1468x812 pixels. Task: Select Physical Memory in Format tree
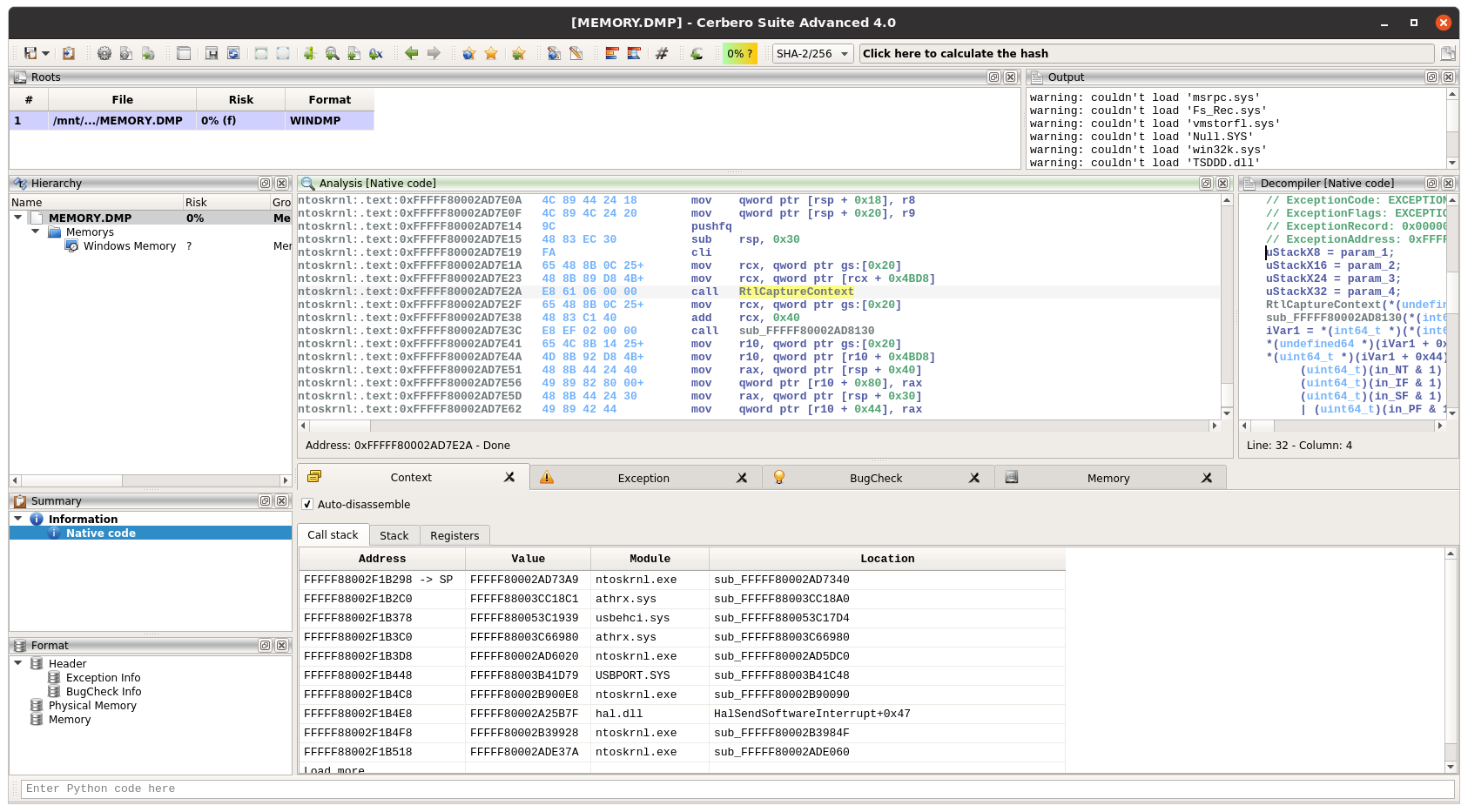[x=92, y=706]
